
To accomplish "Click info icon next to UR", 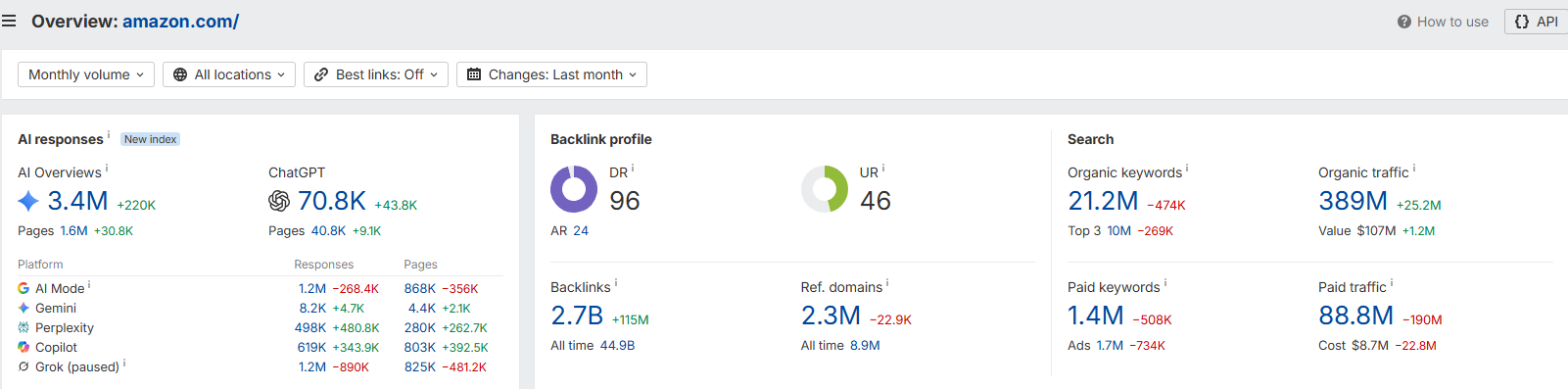I will (x=883, y=169).
